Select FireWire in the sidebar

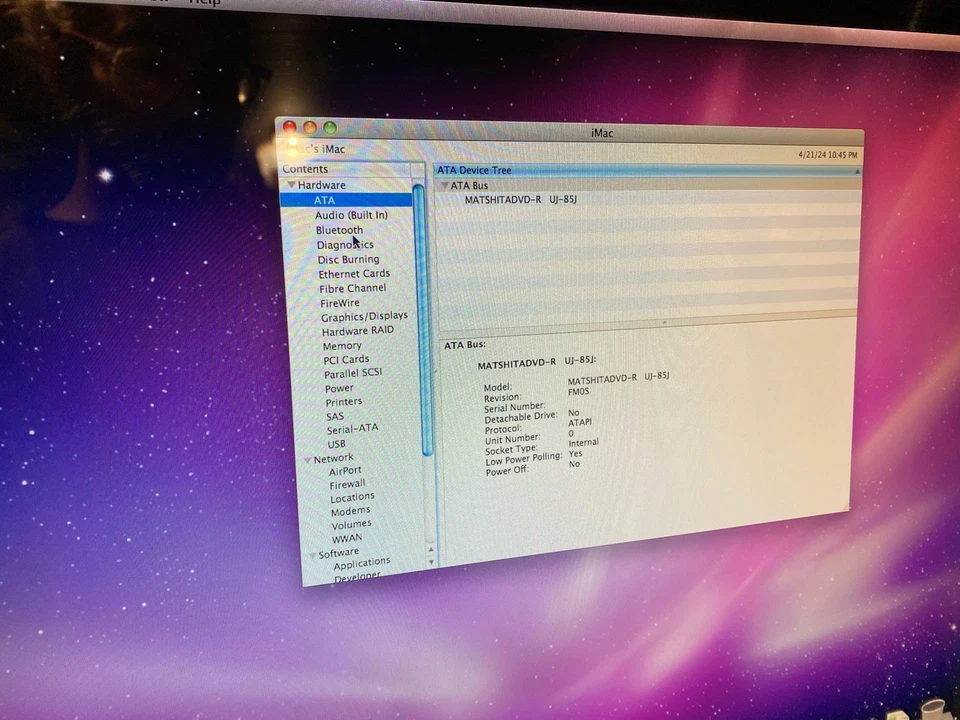click(x=340, y=302)
